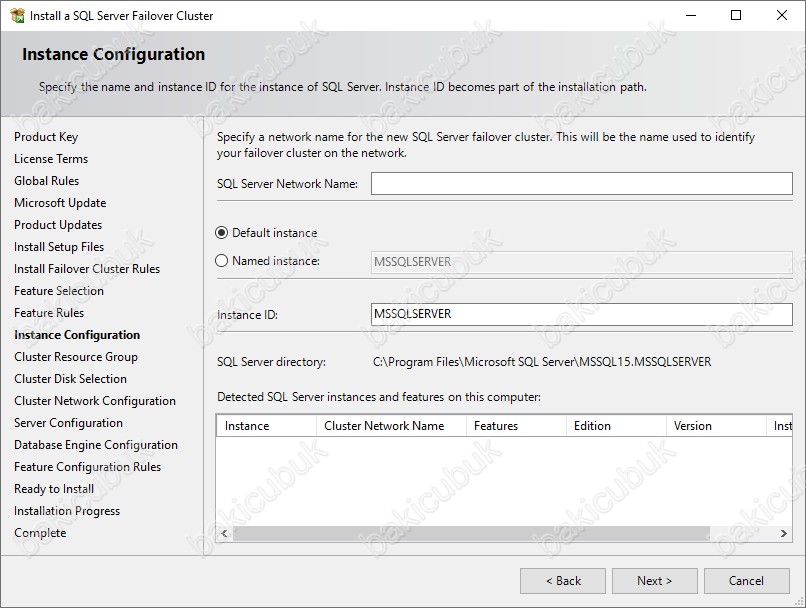
Task: Click the Edition column header
Action: click(616, 426)
